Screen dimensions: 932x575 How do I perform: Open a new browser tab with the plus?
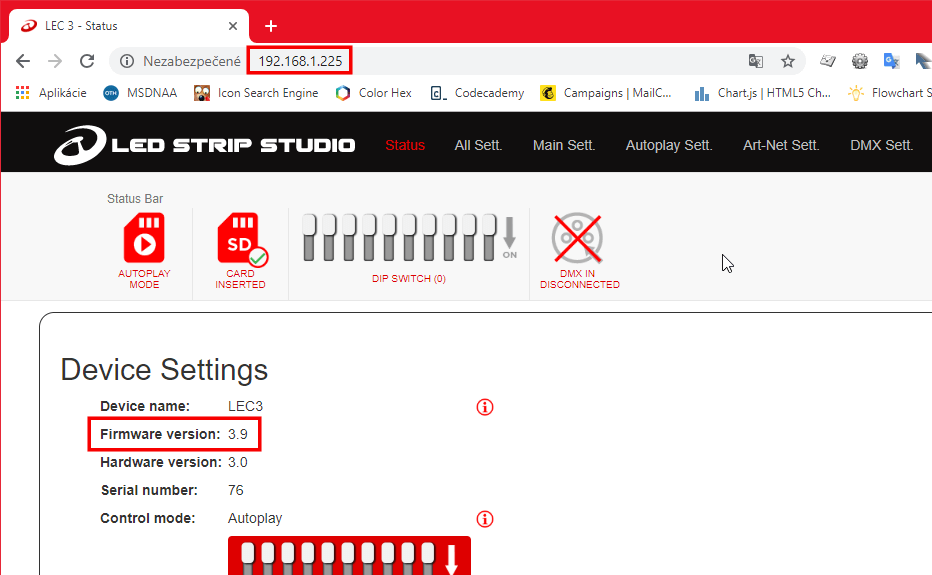(x=271, y=26)
